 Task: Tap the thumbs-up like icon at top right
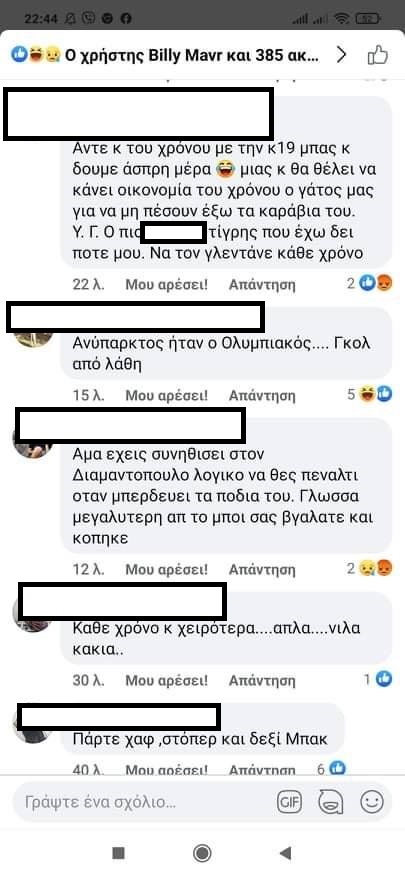378,55
